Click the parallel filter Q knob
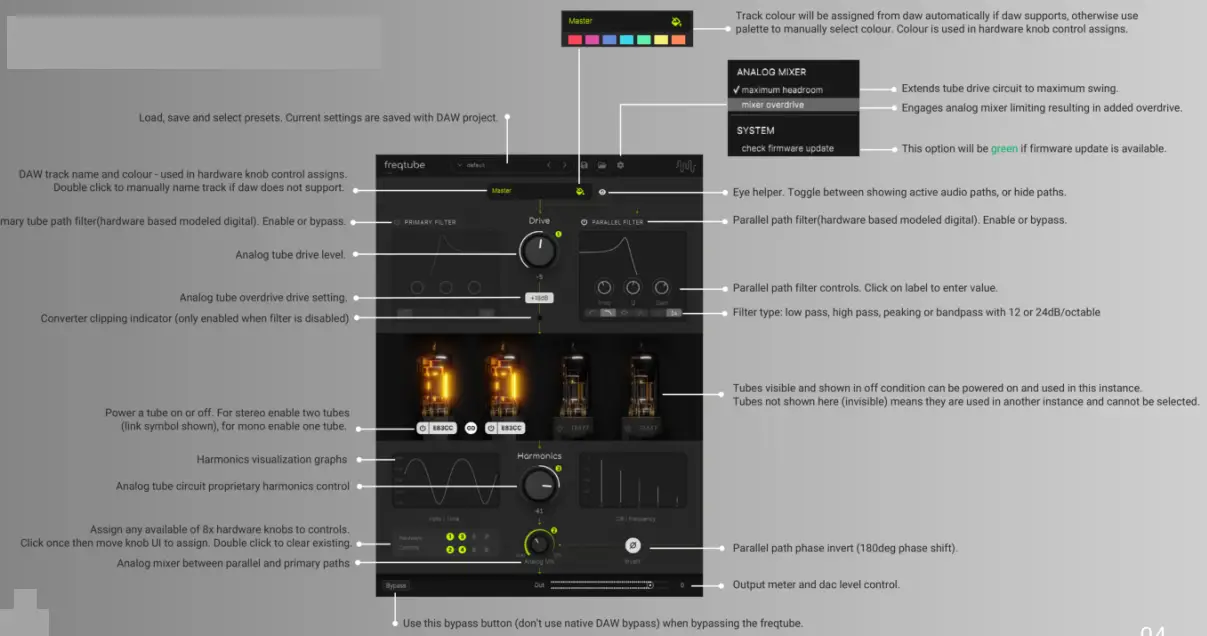 point(633,288)
